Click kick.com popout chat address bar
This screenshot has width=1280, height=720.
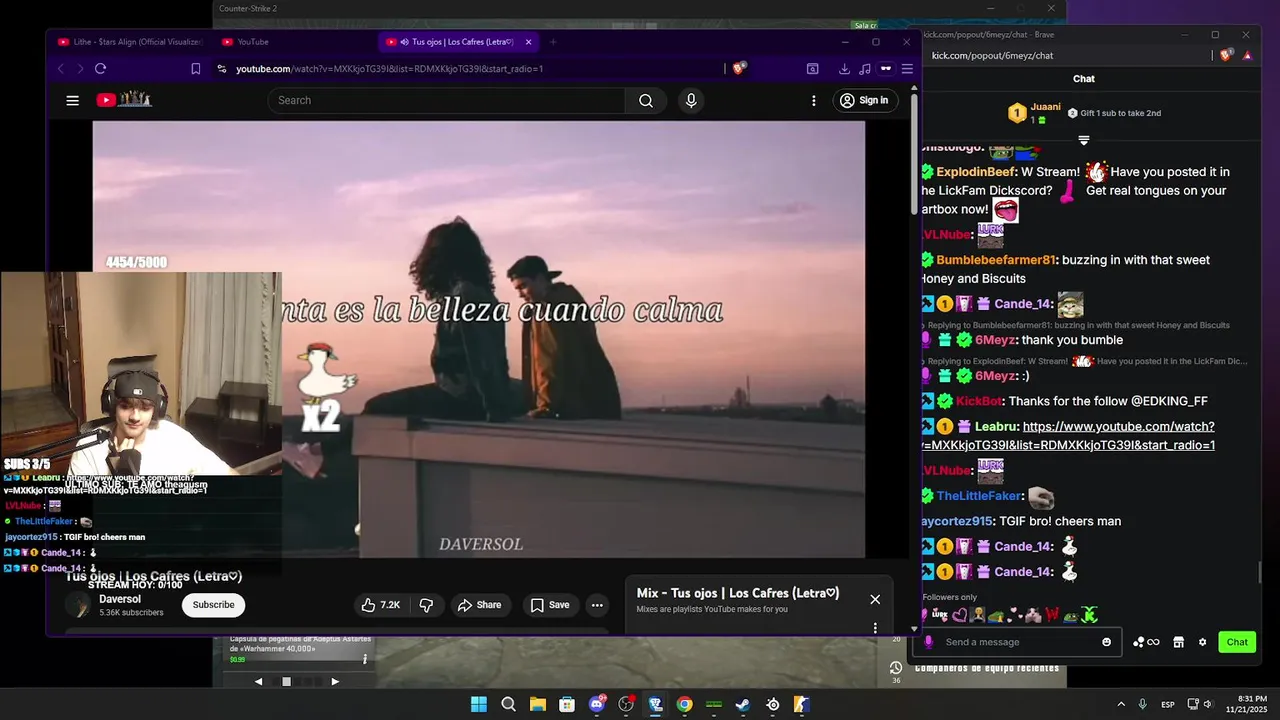coord(992,56)
